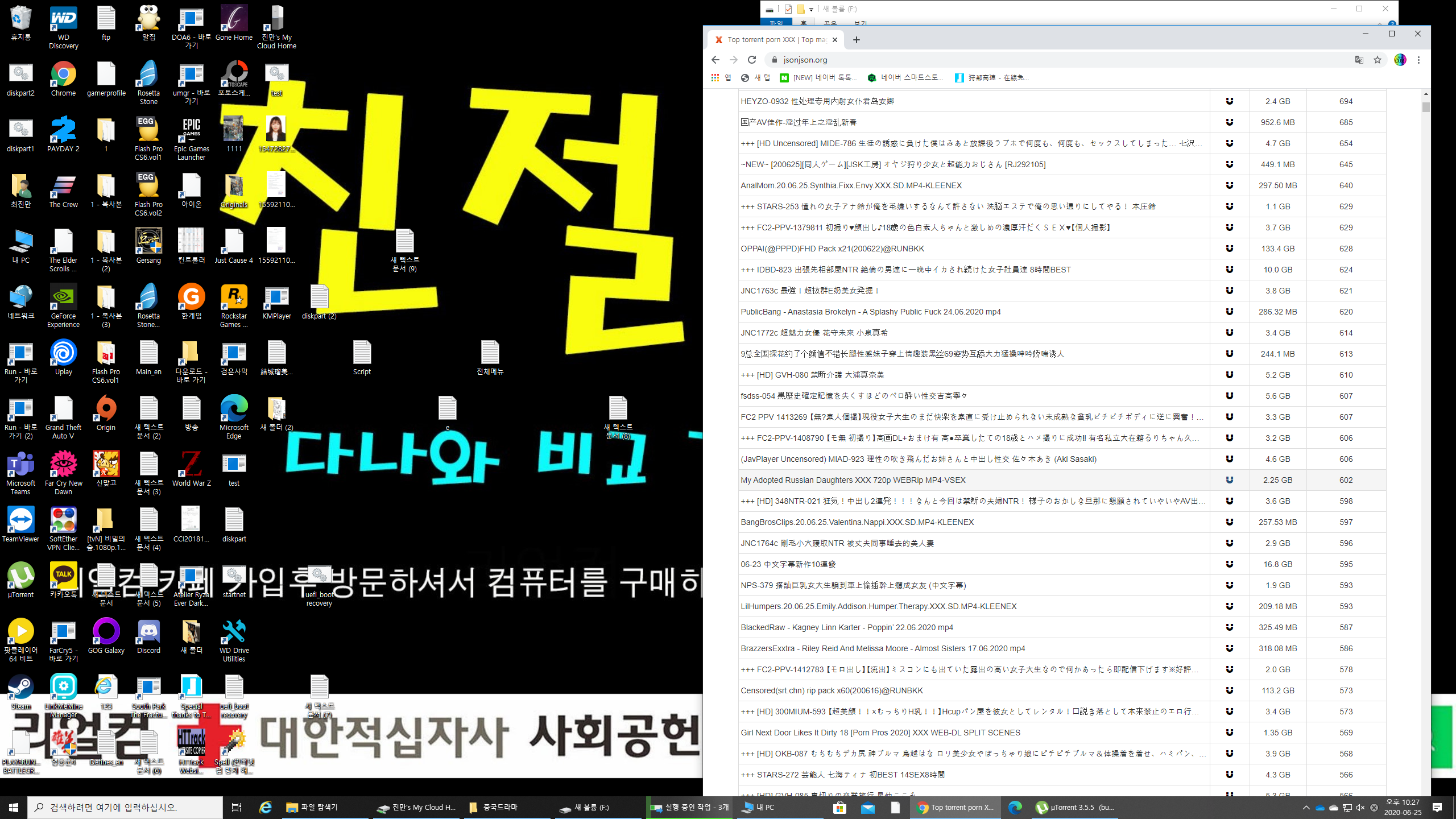Select the Gone Home desktop shortcut
The height and width of the screenshot is (819, 1456).
click(234, 23)
